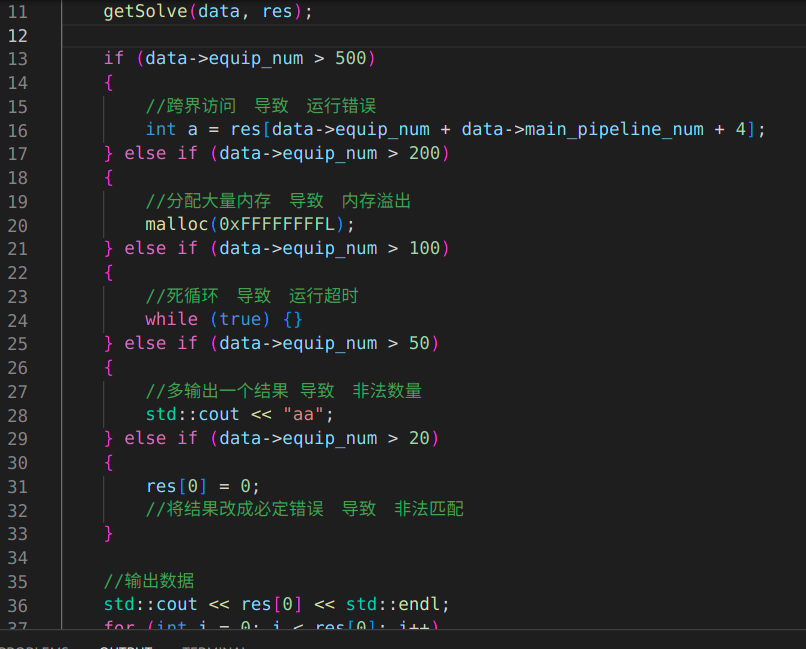Switch to the OUTPUT panel tab

[125, 646]
